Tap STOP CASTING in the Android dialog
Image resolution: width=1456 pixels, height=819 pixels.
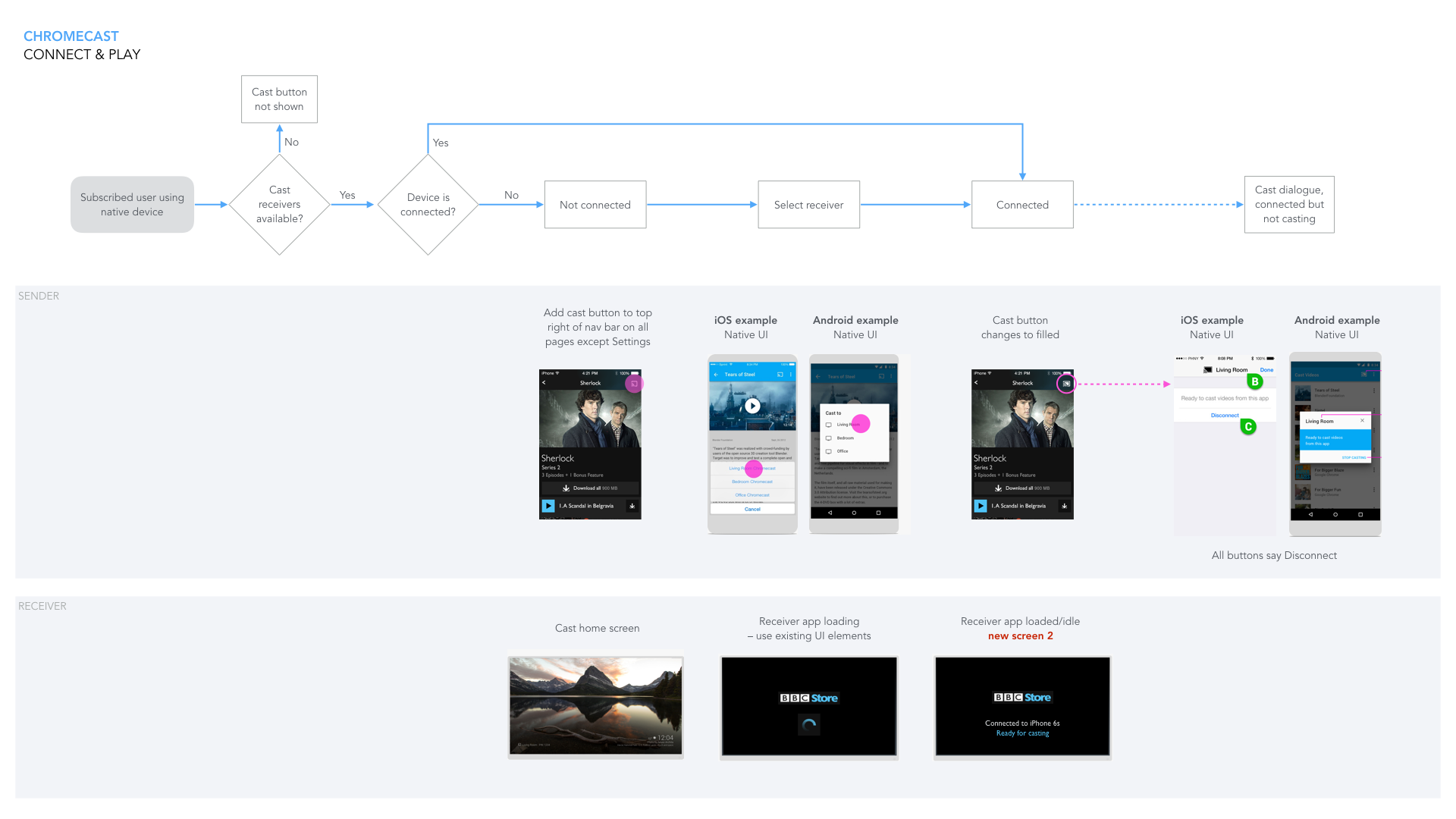(1354, 457)
